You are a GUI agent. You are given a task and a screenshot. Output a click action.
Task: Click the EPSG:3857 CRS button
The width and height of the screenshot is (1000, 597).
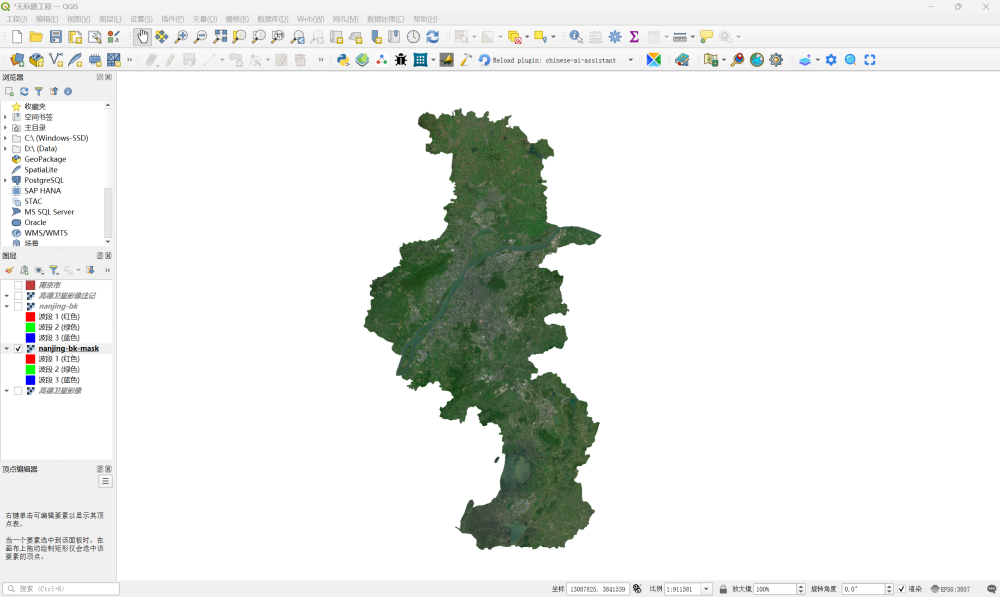(950, 589)
